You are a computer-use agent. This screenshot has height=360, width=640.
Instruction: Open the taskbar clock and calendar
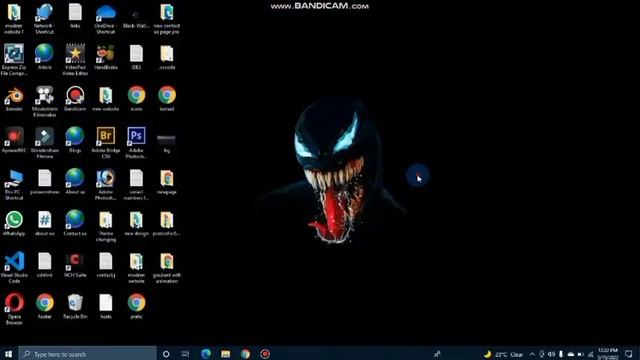point(608,354)
